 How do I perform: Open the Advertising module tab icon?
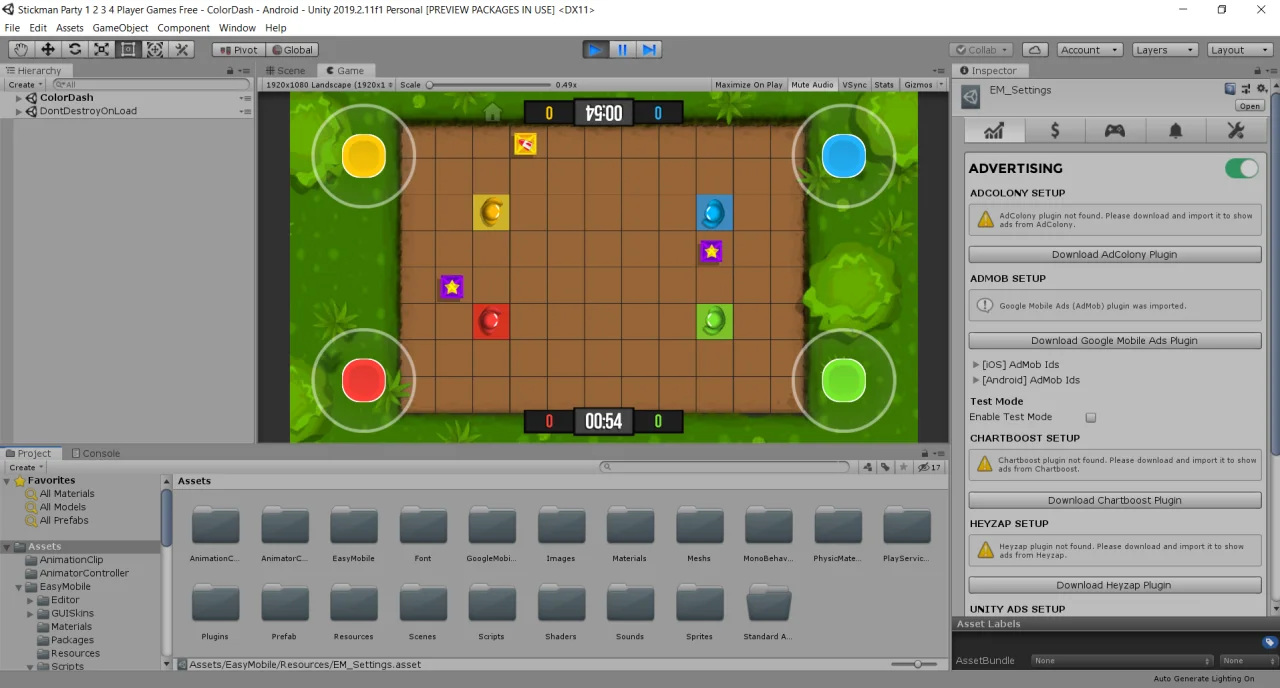994,131
